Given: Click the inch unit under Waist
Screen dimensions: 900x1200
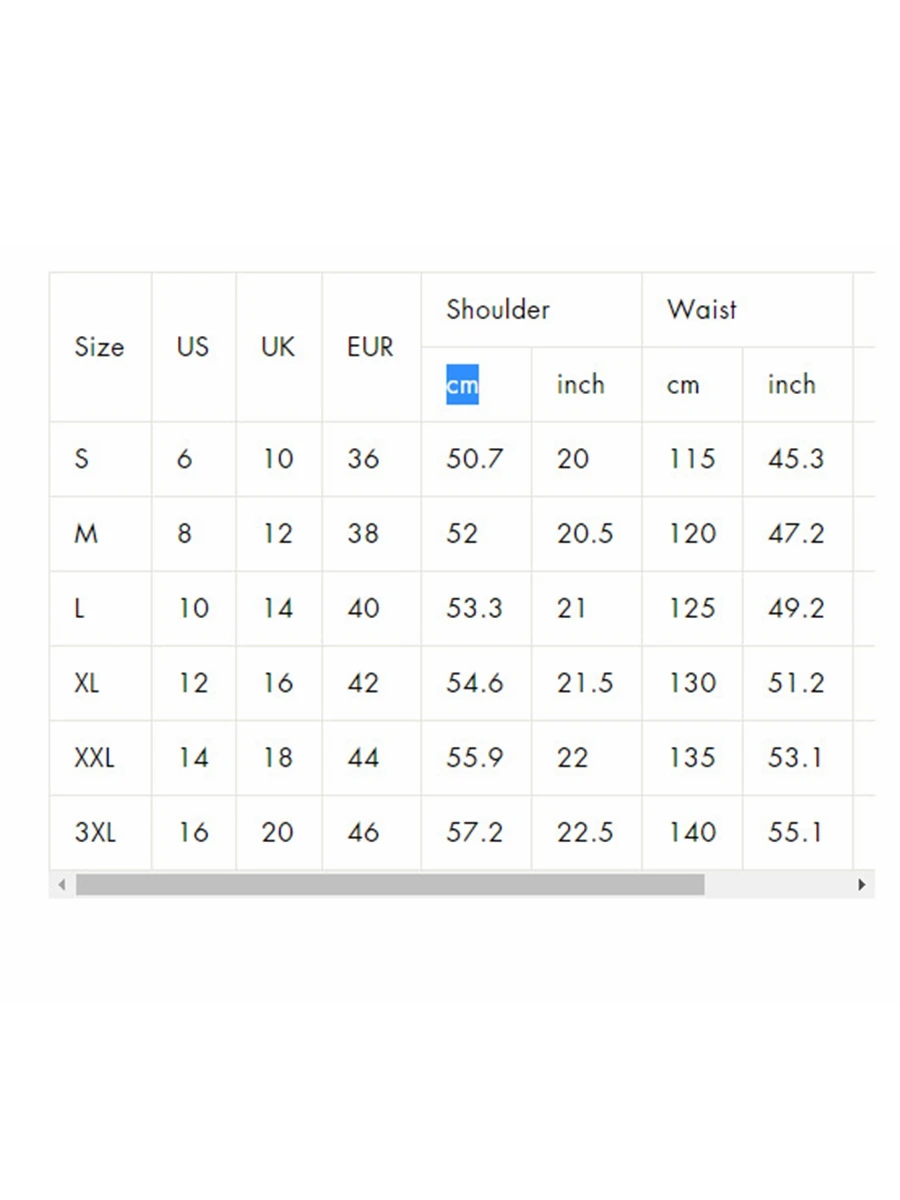Looking at the screenshot, I should pos(791,384).
